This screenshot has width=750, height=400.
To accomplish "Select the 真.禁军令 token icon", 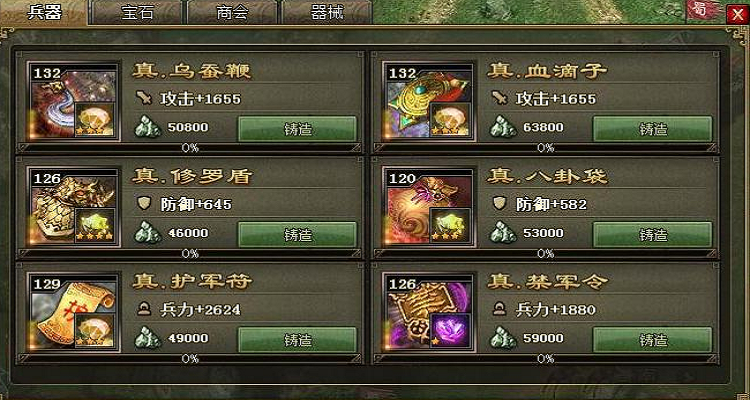I will (x=429, y=312).
